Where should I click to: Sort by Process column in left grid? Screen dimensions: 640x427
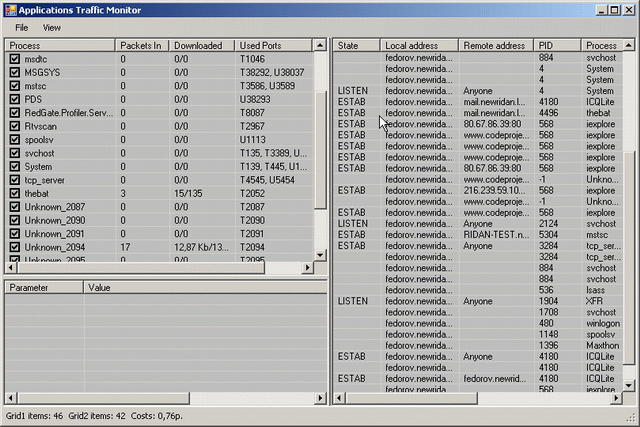point(60,45)
